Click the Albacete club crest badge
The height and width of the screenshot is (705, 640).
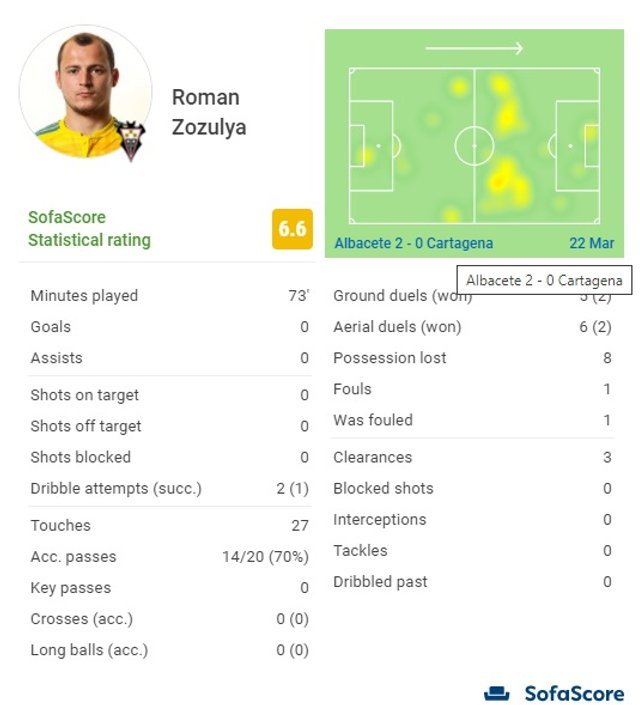click(x=131, y=141)
